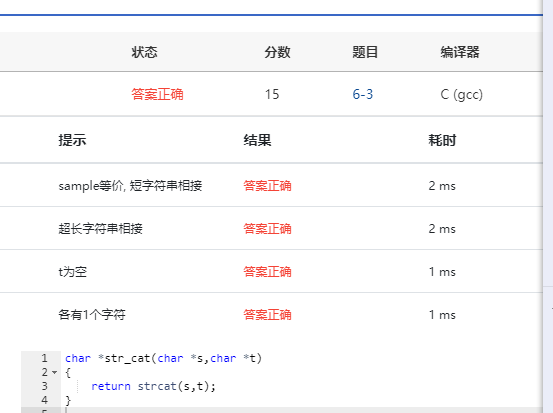Click the overall 答案正确 status in red
This screenshot has width=553, height=413.
(x=157, y=94)
